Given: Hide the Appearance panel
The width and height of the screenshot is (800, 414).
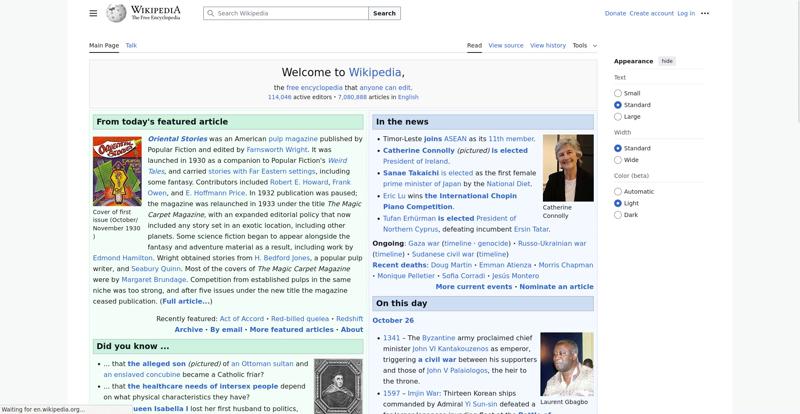Looking at the screenshot, I should coord(667,61).
